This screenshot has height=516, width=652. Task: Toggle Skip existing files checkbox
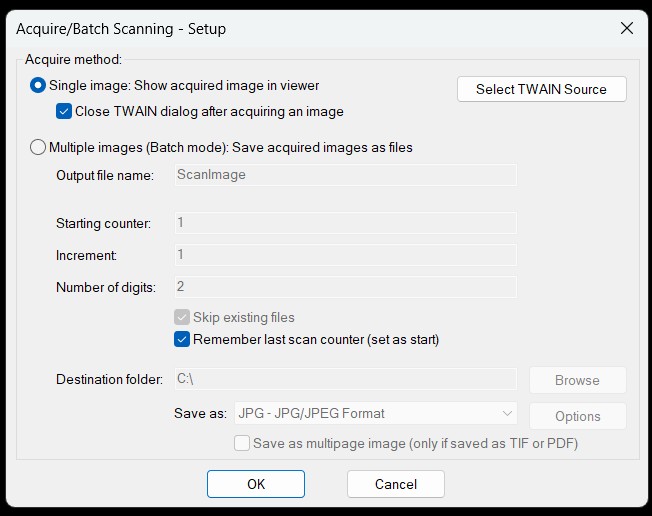tap(182, 317)
